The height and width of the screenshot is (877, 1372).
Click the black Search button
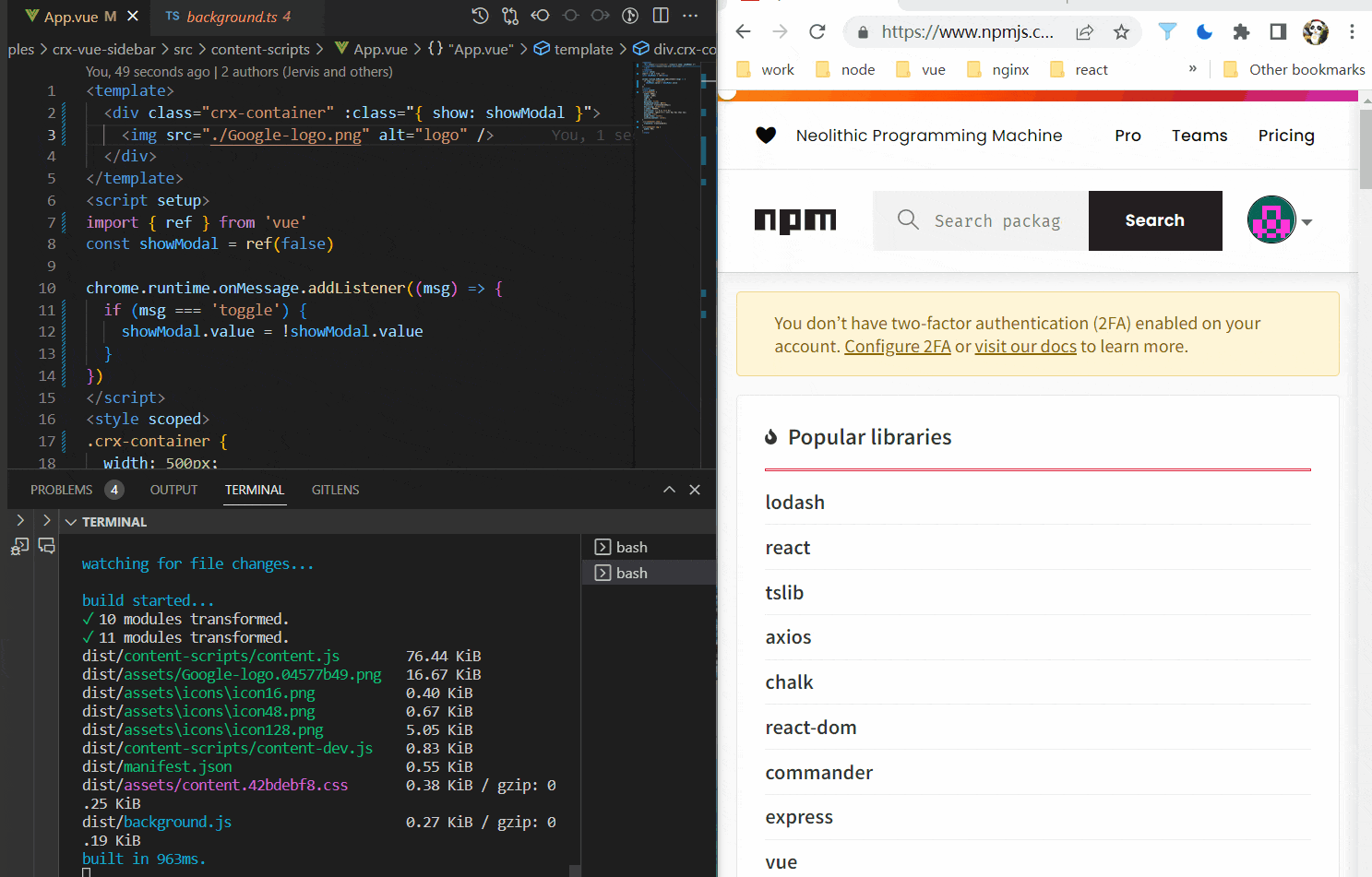click(x=1155, y=220)
